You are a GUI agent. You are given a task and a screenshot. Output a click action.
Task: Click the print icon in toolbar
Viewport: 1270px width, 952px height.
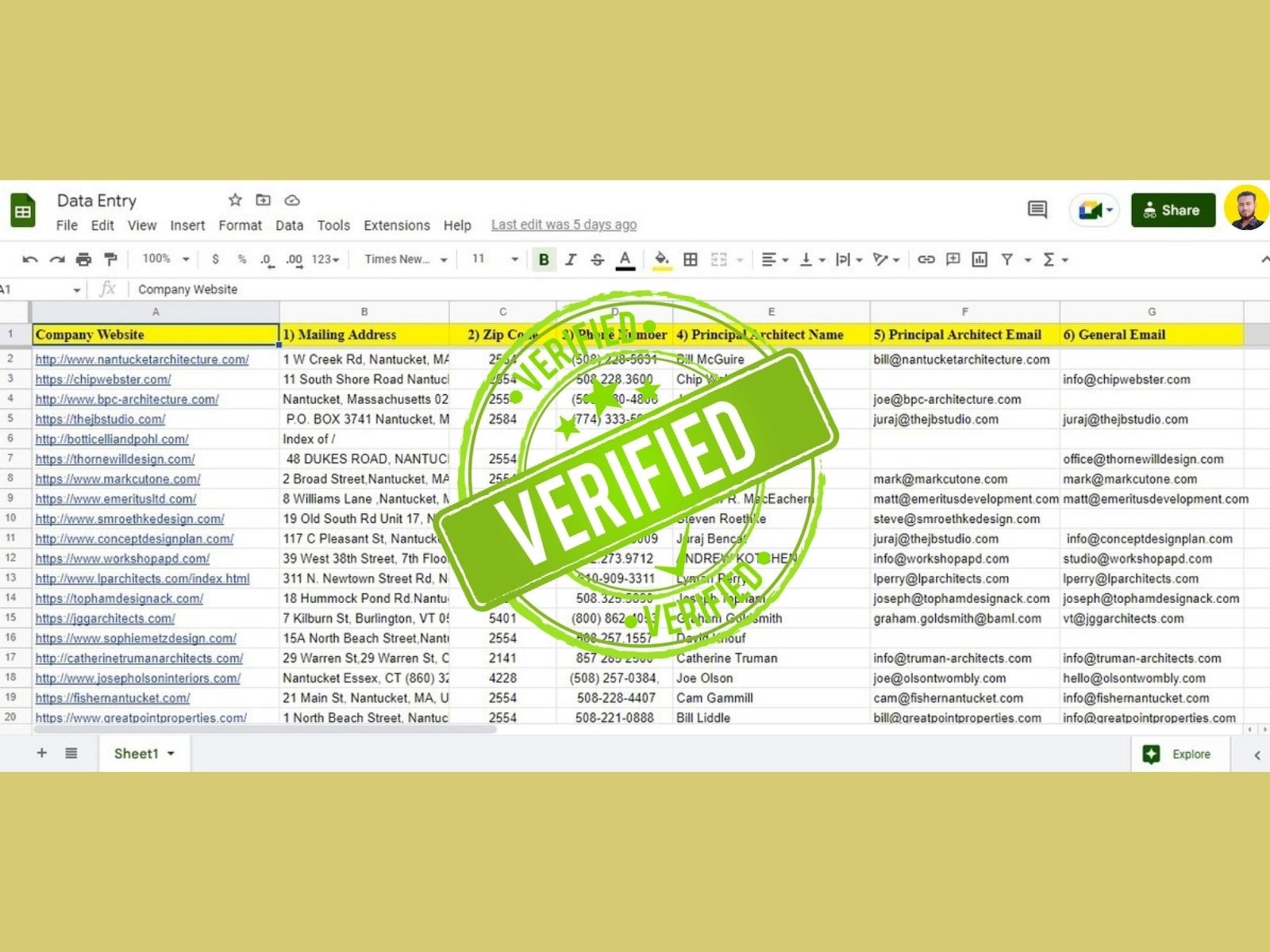[x=83, y=259]
